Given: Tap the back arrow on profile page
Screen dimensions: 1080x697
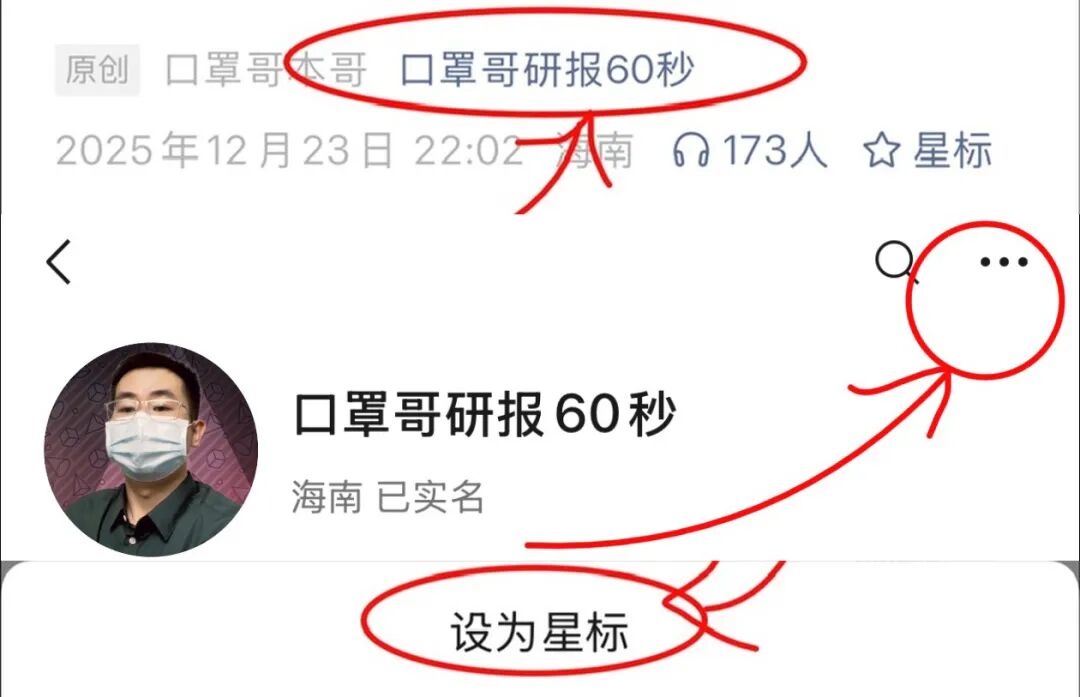Looking at the screenshot, I should click(x=59, y=262).
